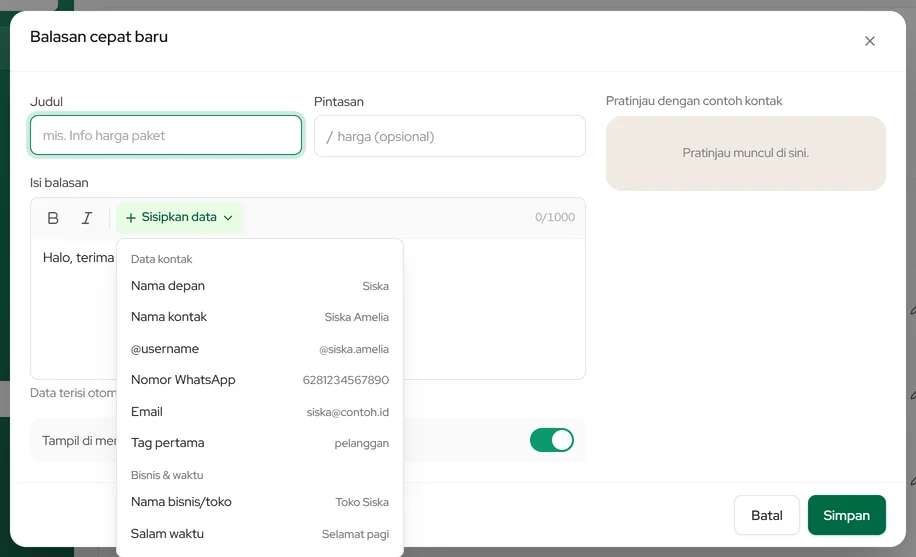916x557 pixels.
Task: Click the Bisnis & waktu section header
Action: point(167,475)
